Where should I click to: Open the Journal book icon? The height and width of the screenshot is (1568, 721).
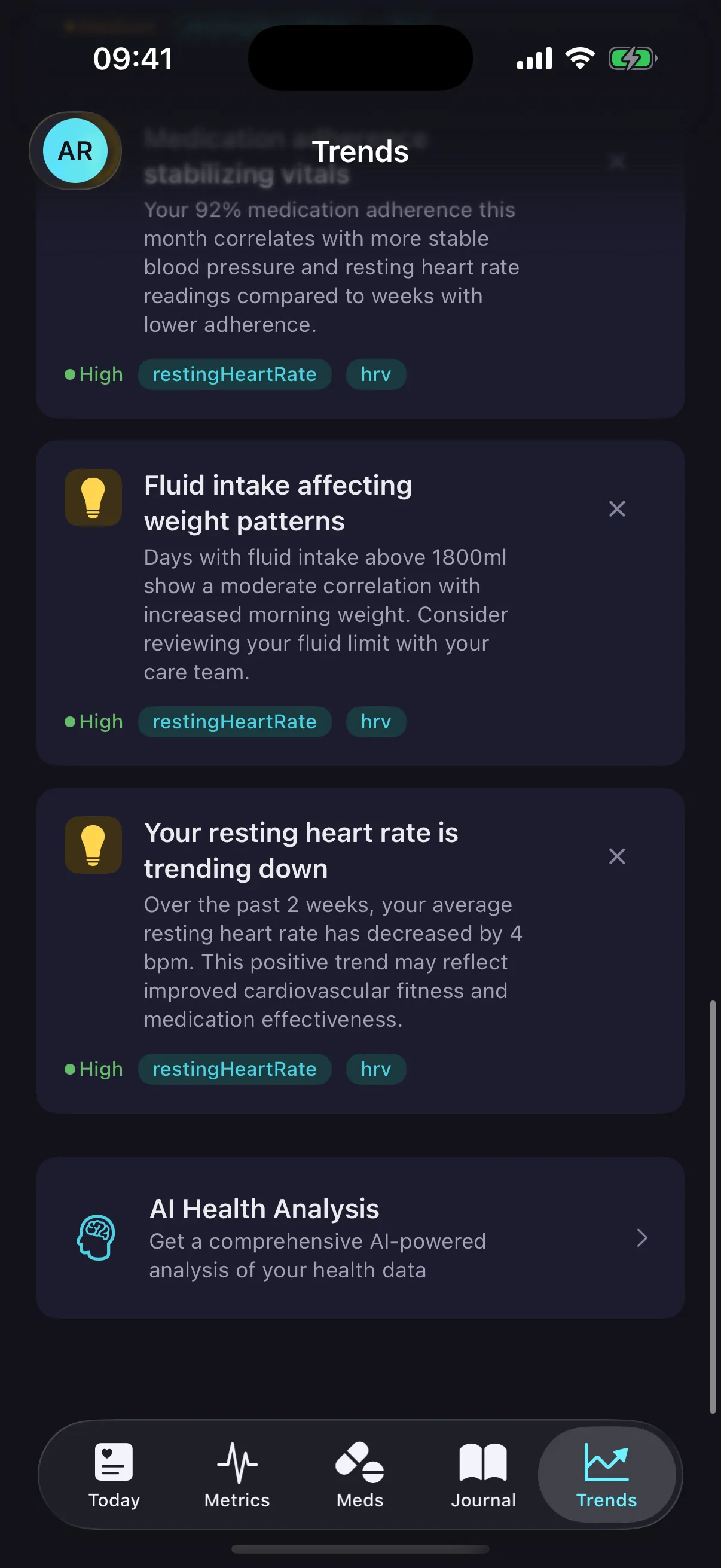[x=483, y=1461]
